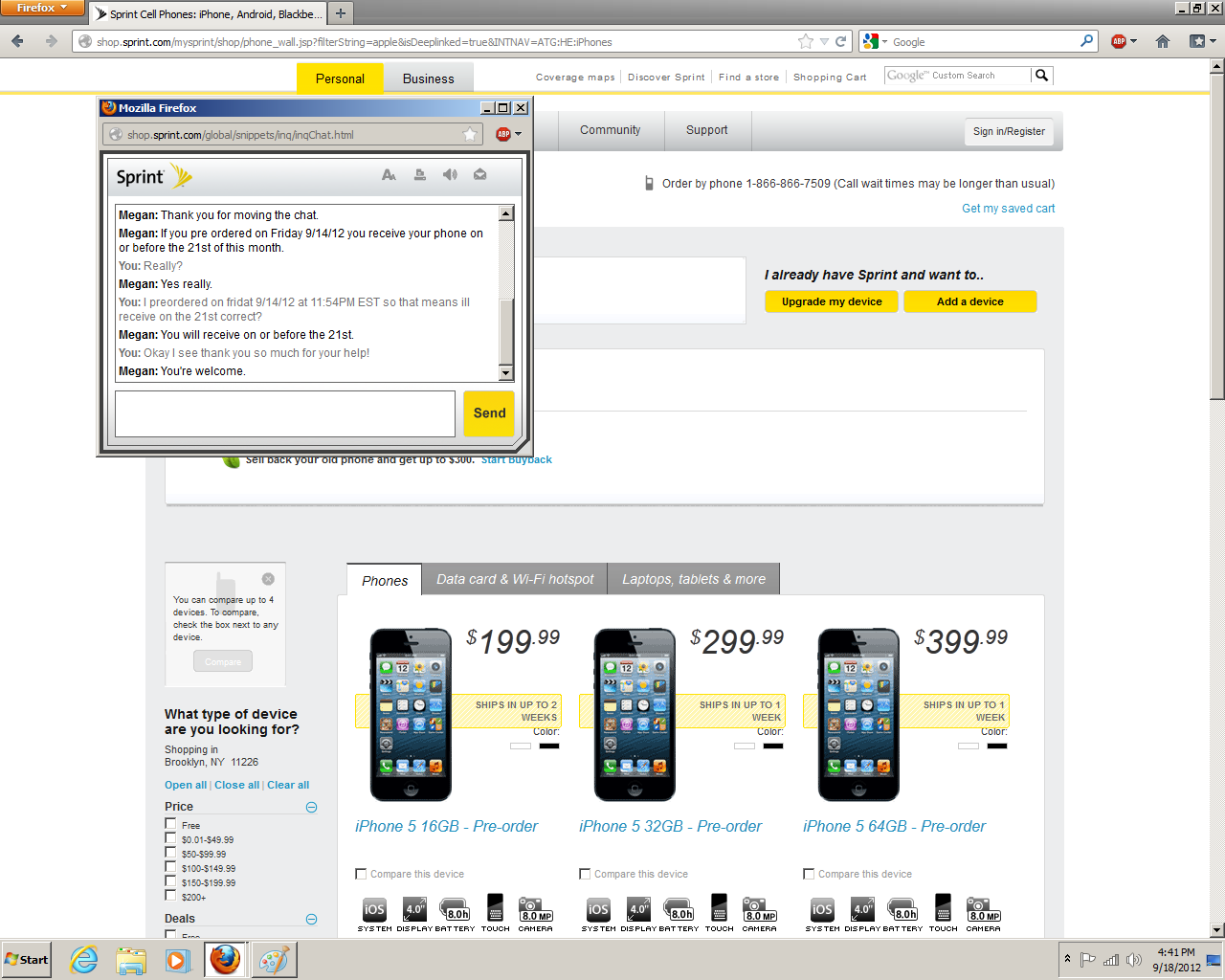
Task: Click the volume icon in the system tray
Action: click(x=1134, y=960)
